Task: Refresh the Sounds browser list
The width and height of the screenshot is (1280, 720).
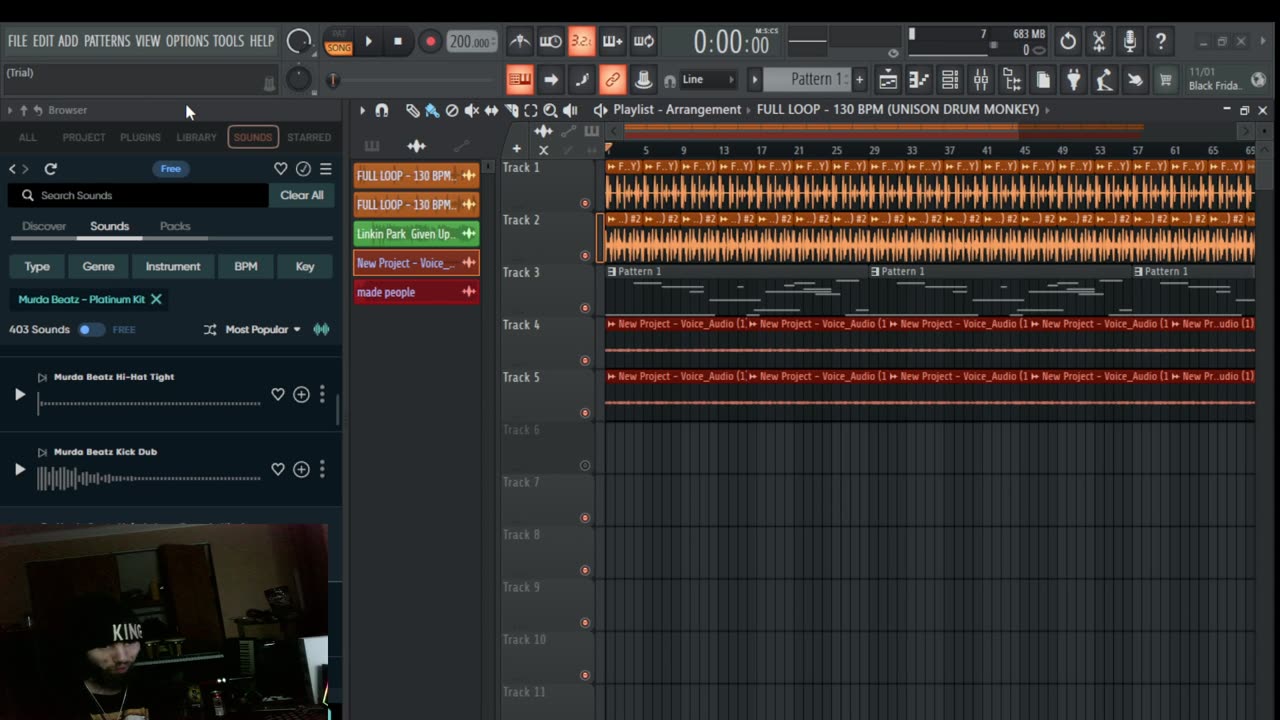Action: 51,169
